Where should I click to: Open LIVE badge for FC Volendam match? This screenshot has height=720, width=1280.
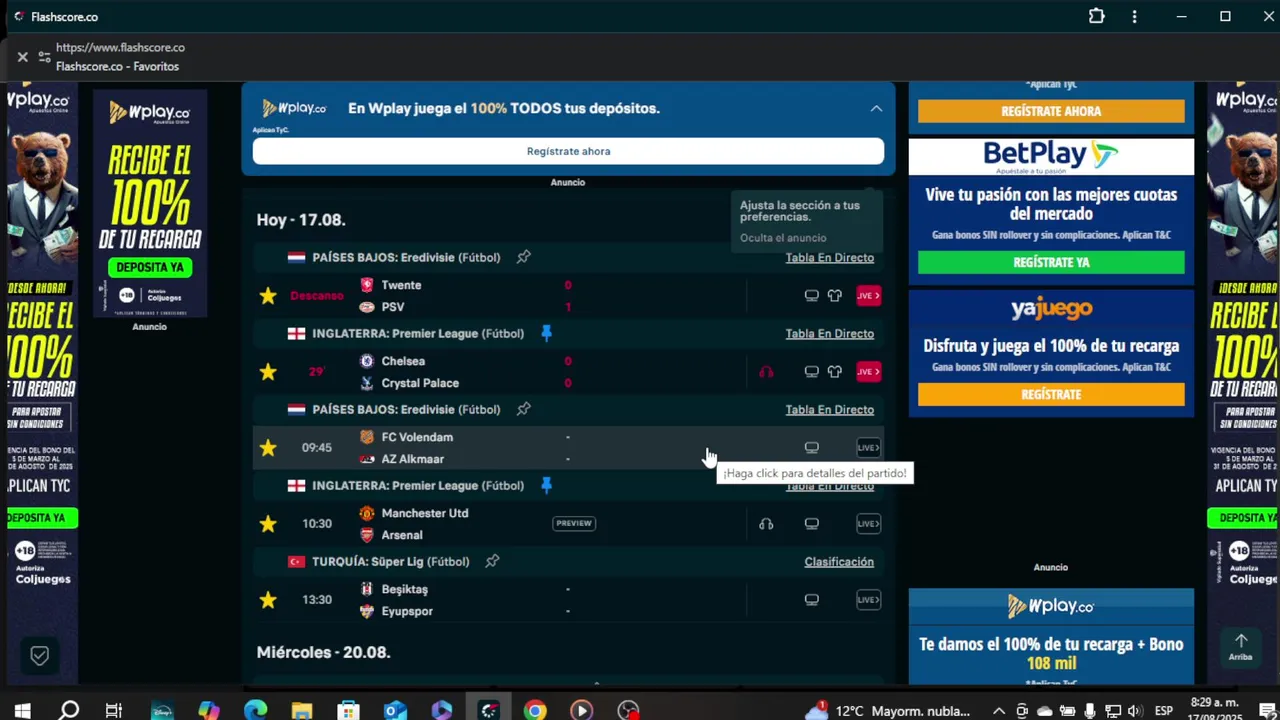(x=868, y=448)
